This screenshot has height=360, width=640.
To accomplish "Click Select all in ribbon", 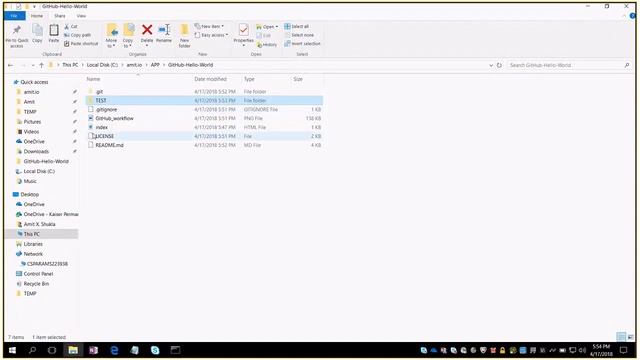I will coord(297,27).
